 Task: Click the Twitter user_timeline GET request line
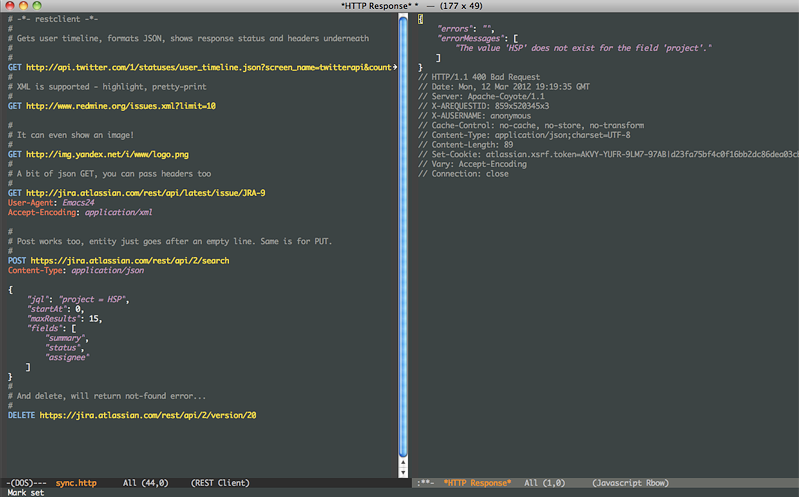tap(200, 67)
